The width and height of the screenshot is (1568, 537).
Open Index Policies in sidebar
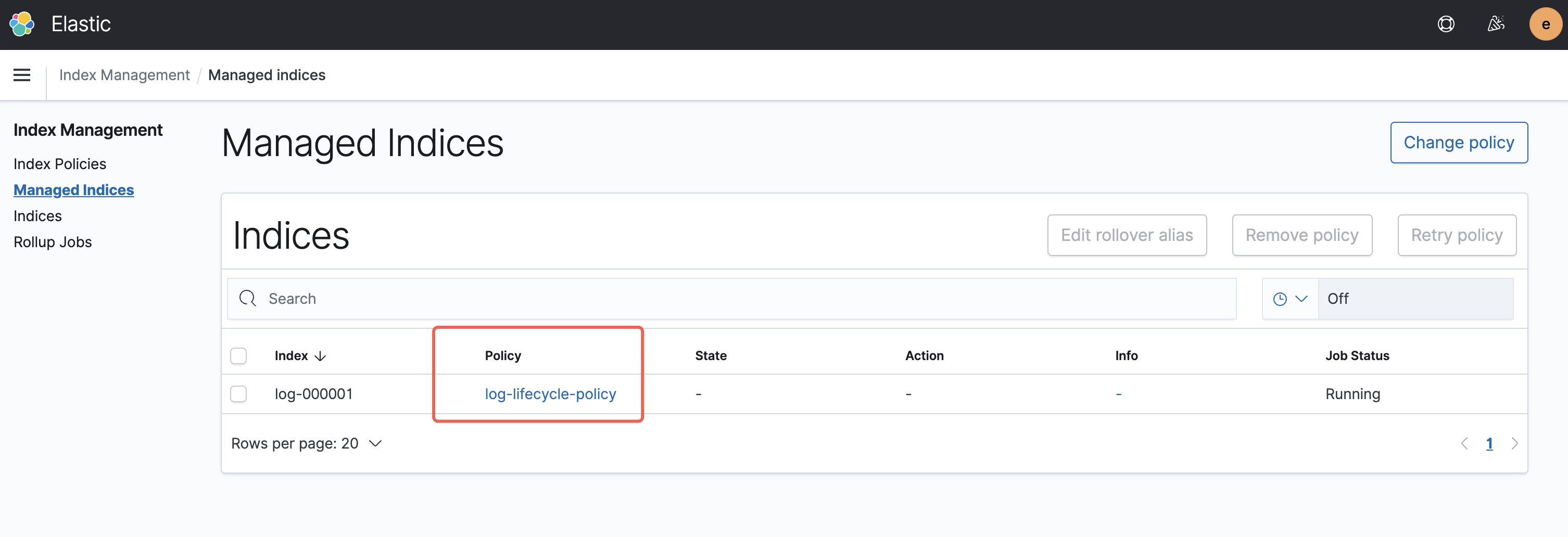[60, 163]
